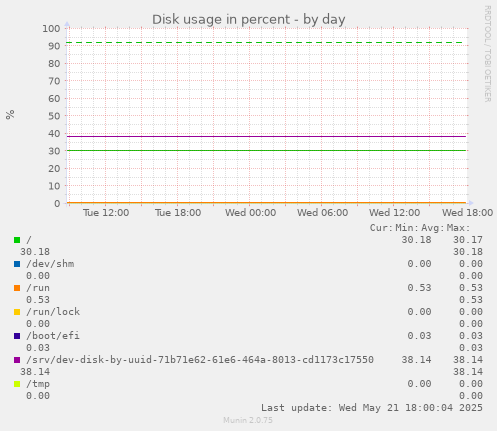This screenshot has width=497, height=431.
Task: Click the blue swatch for /dev/shm
Action: [x=17, y=264]
